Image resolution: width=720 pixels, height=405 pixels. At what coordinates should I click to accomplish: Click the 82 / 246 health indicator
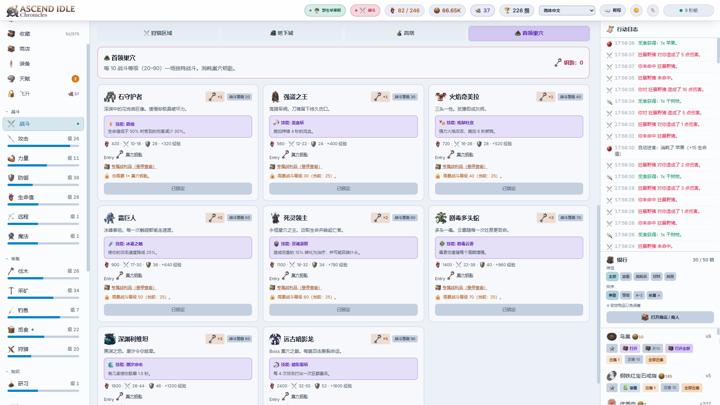[405, 10]
